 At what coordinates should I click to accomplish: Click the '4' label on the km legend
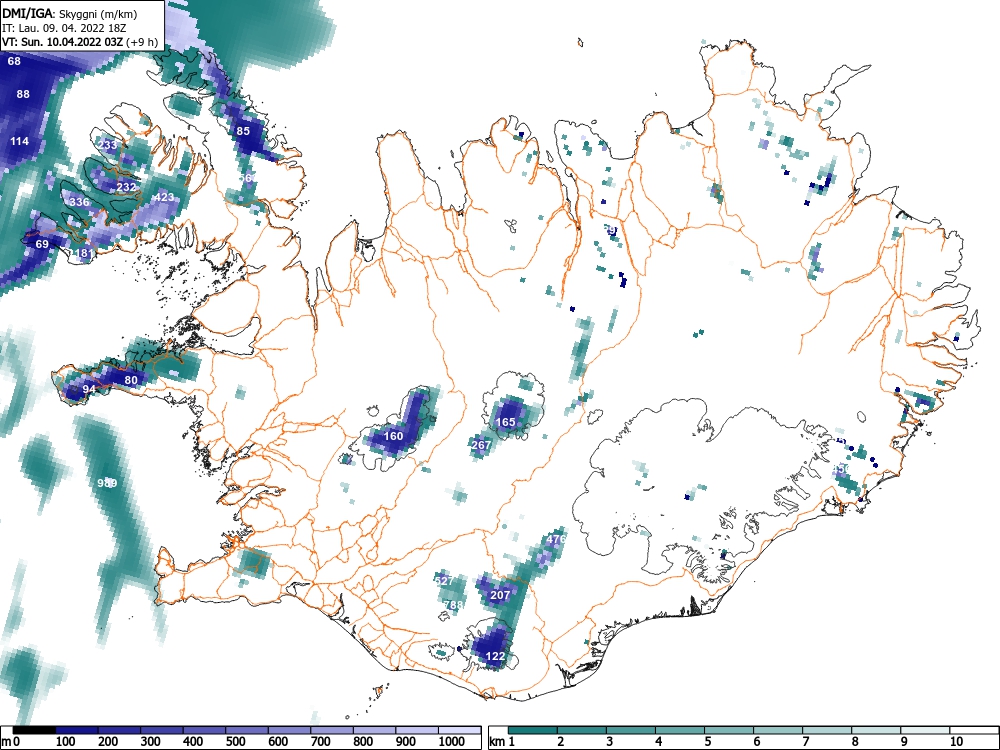pyautogui.click(x=659, y=742)
